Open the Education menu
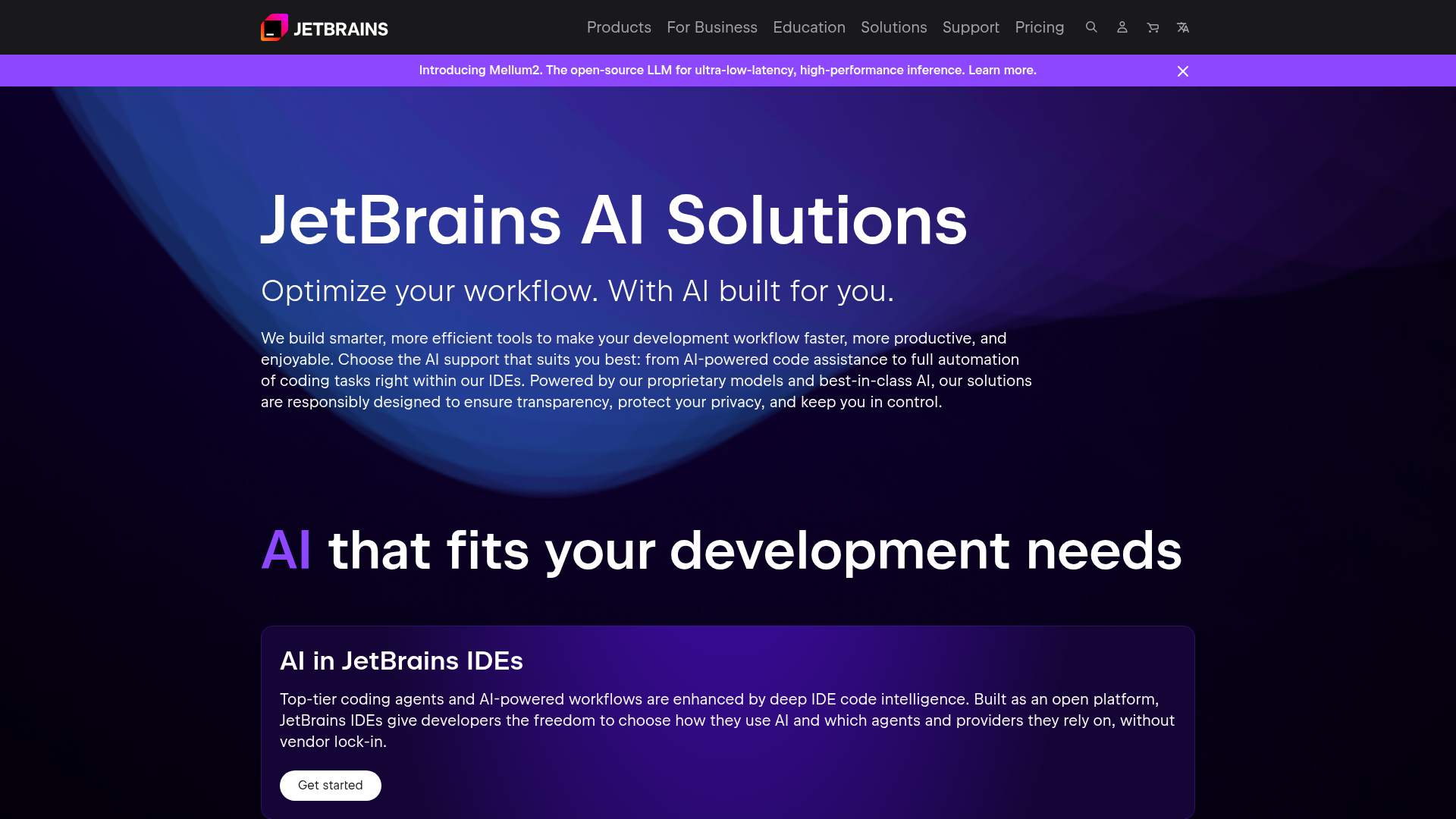This screenshot has height=819, width=1456. pos(809,27)
